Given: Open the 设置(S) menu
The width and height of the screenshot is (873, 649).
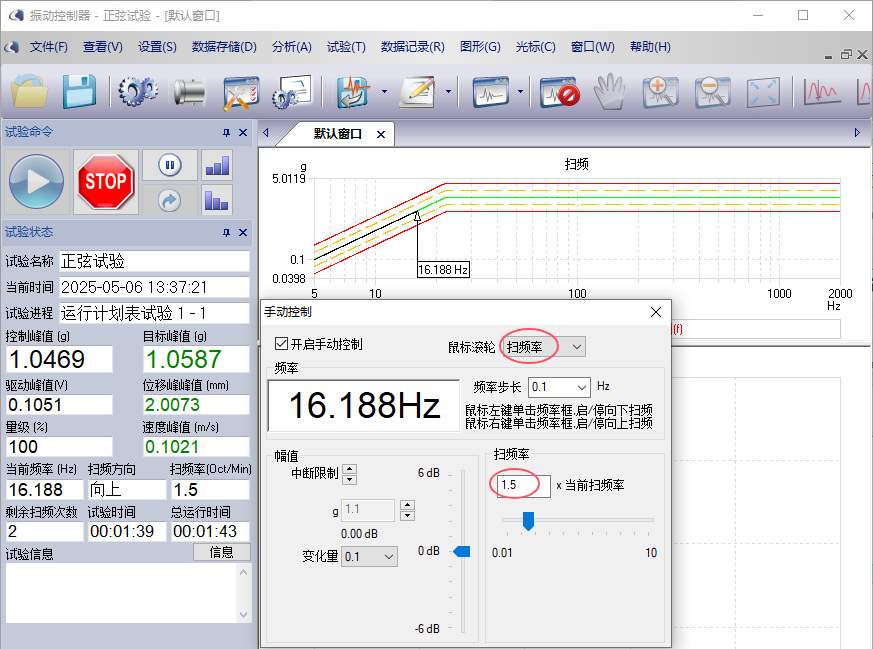Looking at the screenshot, I should tap(157, 47).
